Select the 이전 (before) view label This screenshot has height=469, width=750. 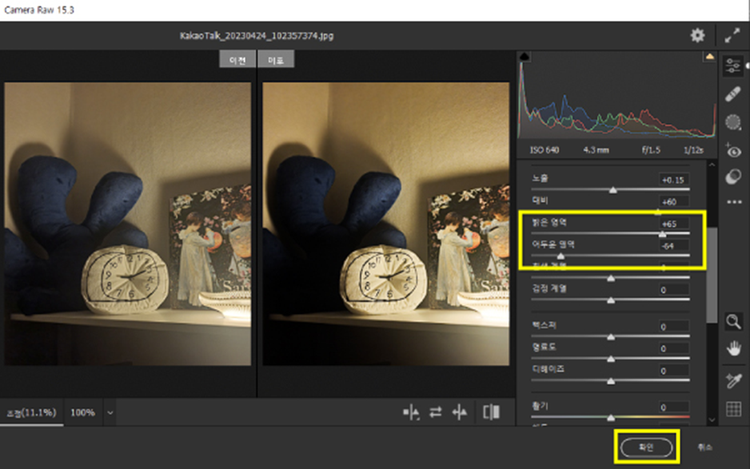coord(238,60)
